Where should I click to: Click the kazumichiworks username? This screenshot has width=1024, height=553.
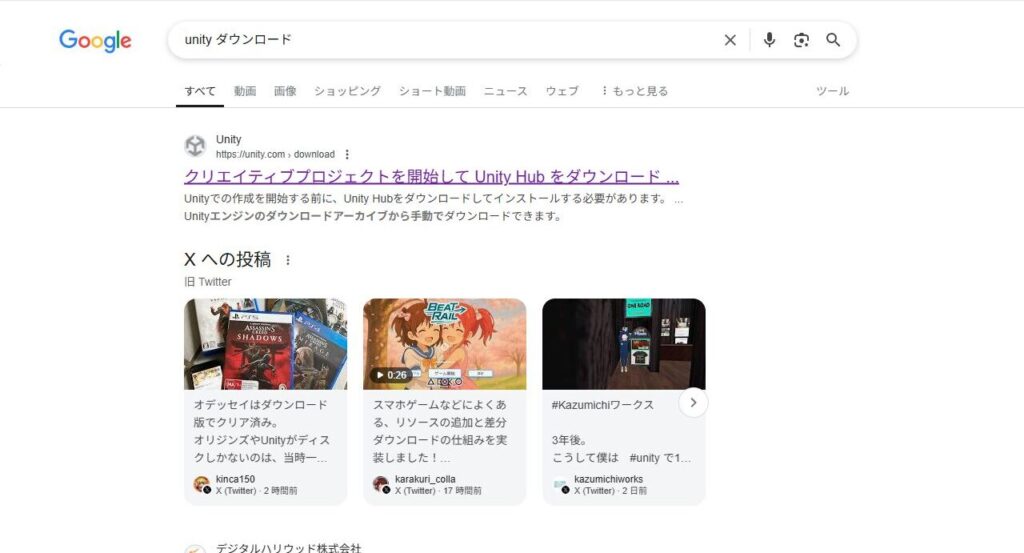(x=609, y=479)
